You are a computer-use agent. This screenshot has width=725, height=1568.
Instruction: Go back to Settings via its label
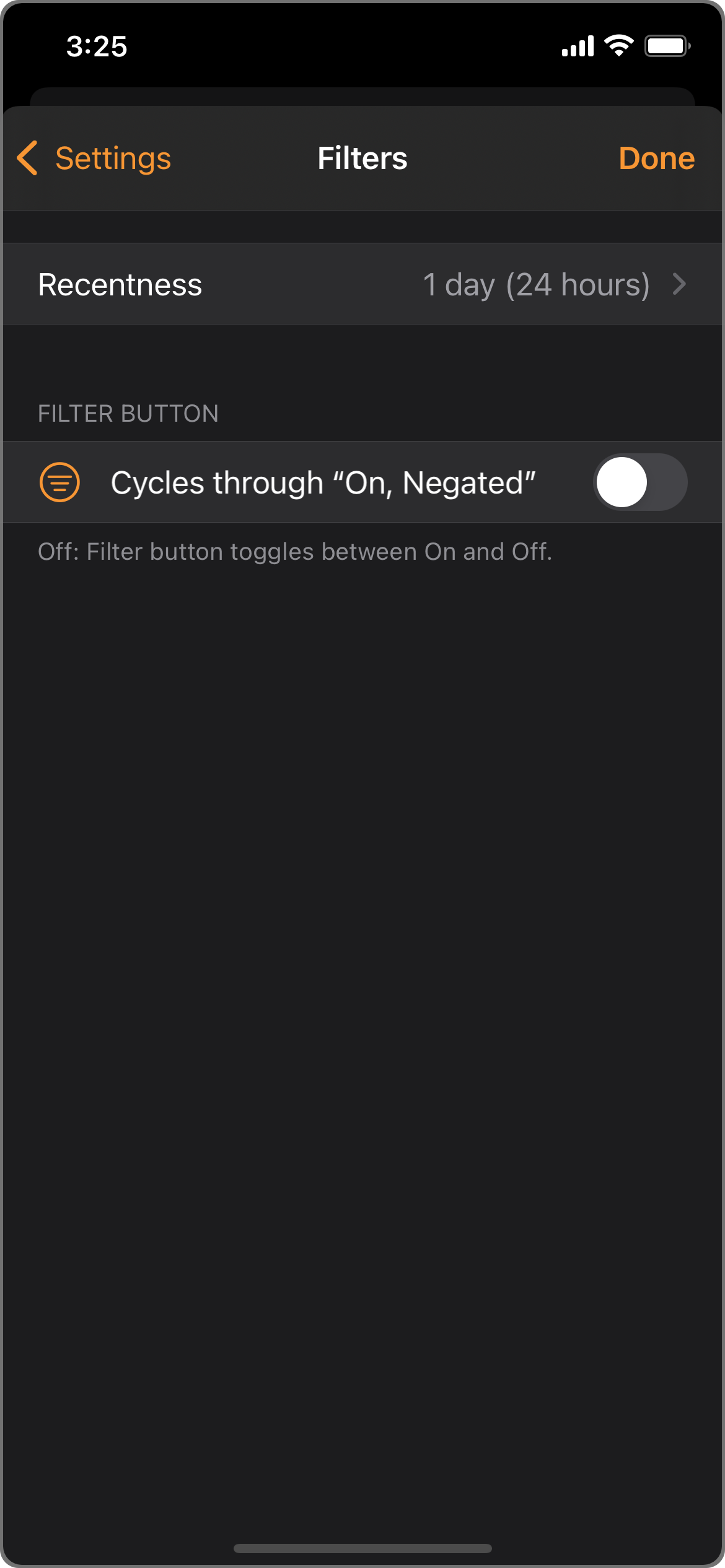(x=113, y=159)
